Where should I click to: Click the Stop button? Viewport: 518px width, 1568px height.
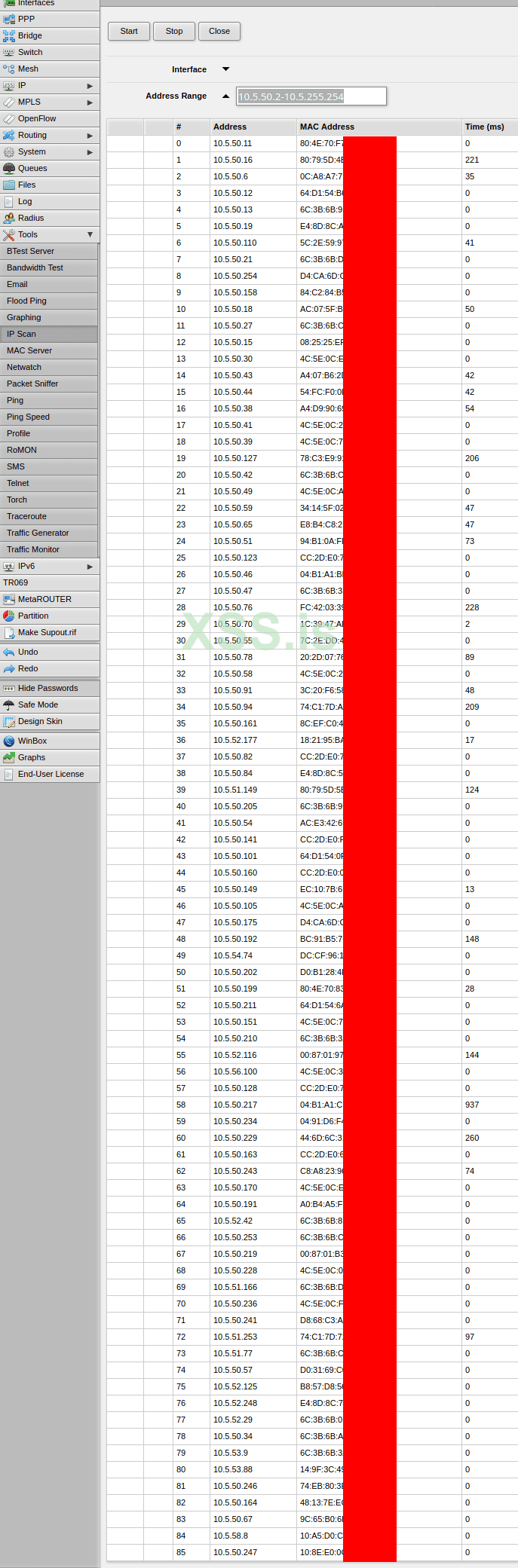click(x=174, y=31)
